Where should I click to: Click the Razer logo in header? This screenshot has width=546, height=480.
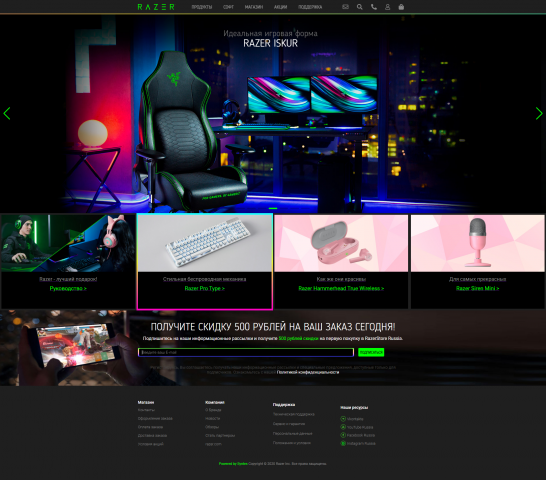coord(156,7)
